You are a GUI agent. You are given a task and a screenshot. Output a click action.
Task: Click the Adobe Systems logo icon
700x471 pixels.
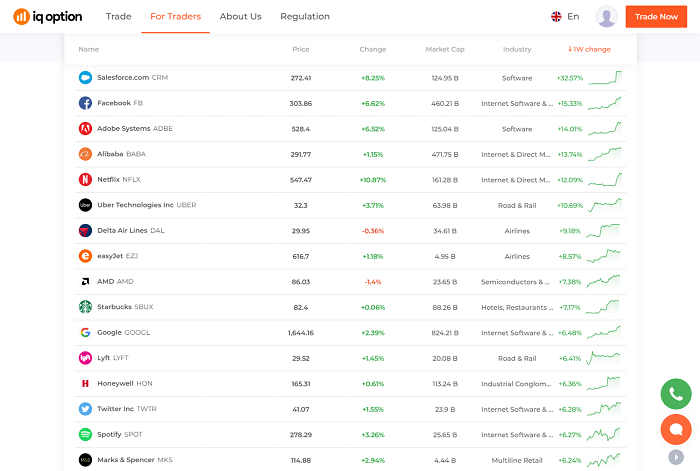click(85, 129)
